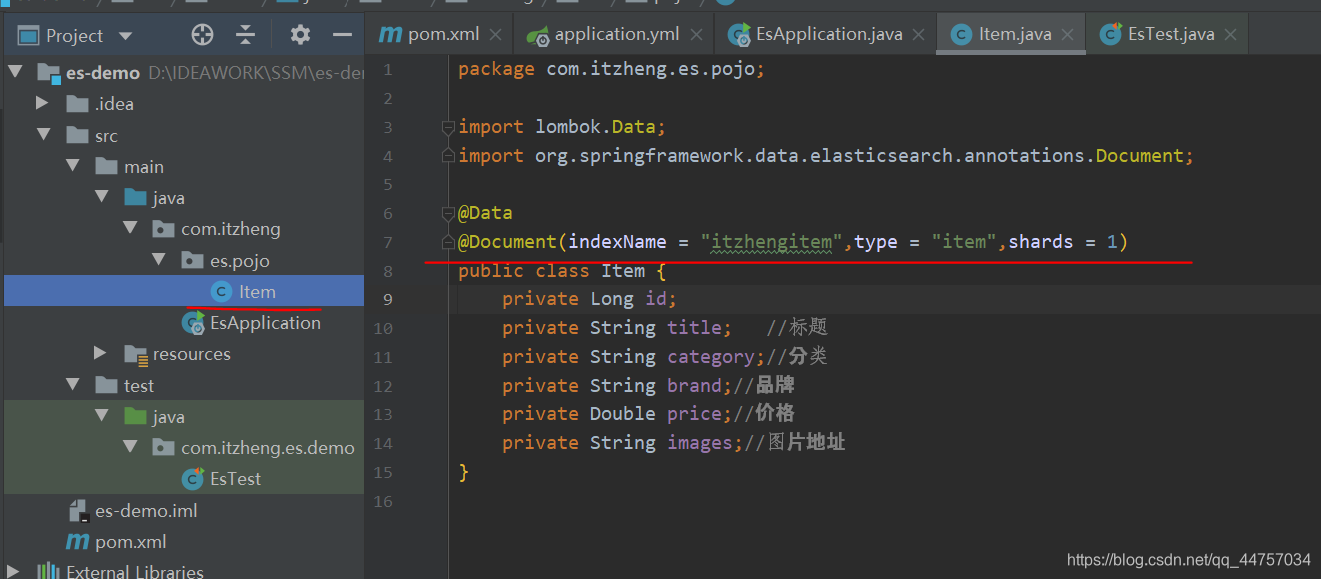This screenshot has width=1321, height=579.
Task: Collapse the es-demo project root arrow
Action: [14, 72]
